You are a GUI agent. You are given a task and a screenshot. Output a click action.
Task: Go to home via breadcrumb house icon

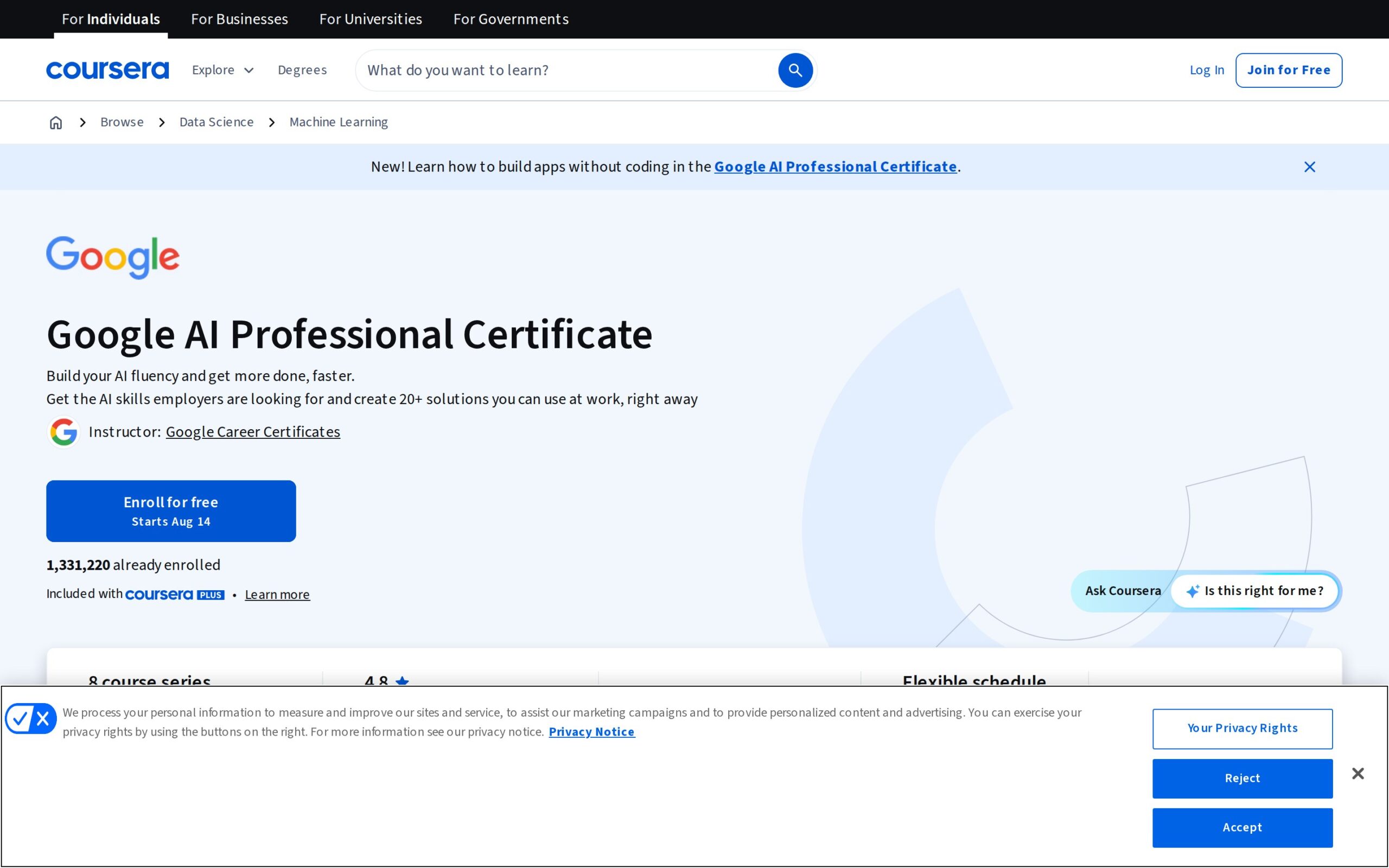coord(56,122)
